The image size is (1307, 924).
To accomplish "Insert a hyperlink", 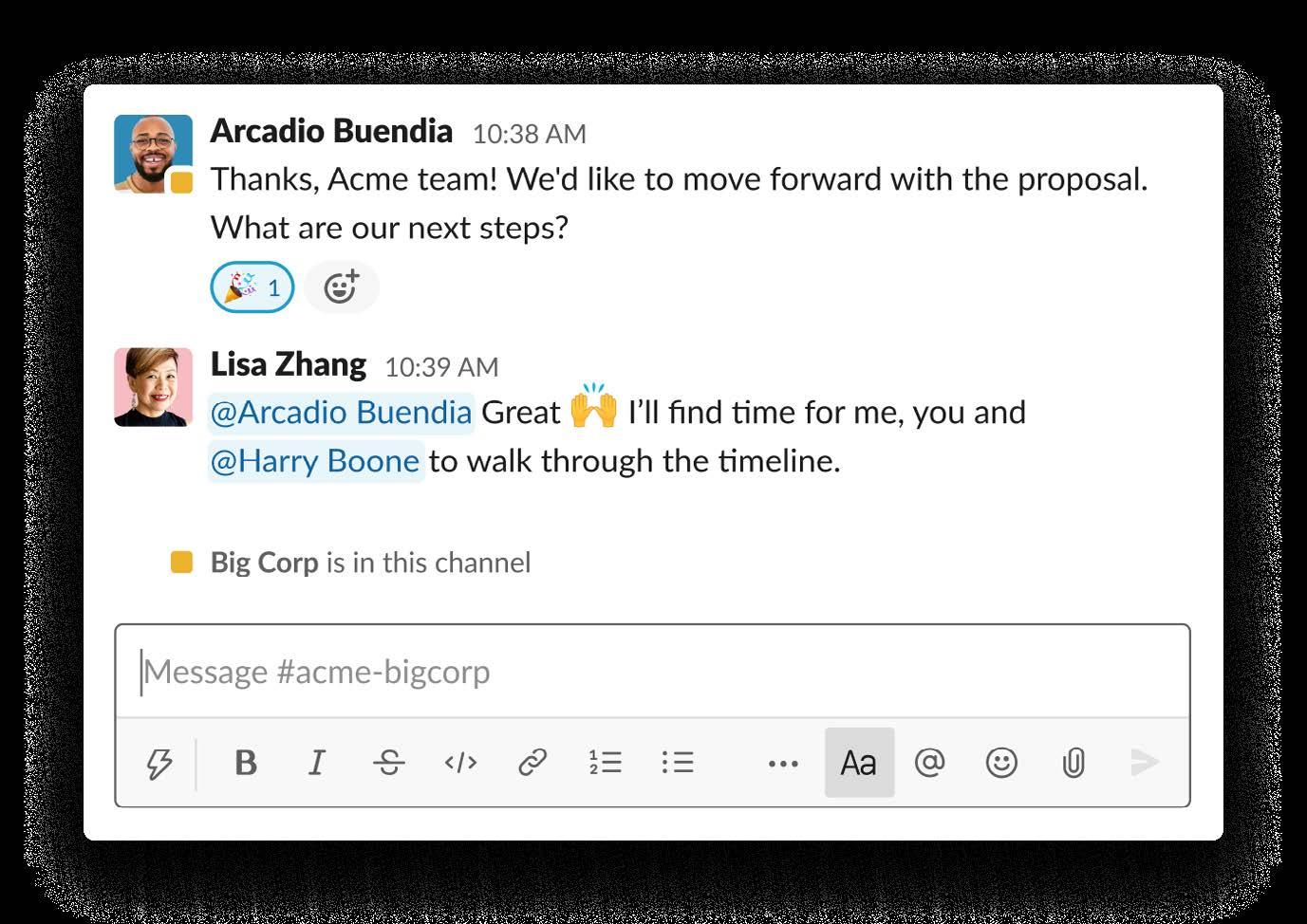I will [x=532, y=763].
